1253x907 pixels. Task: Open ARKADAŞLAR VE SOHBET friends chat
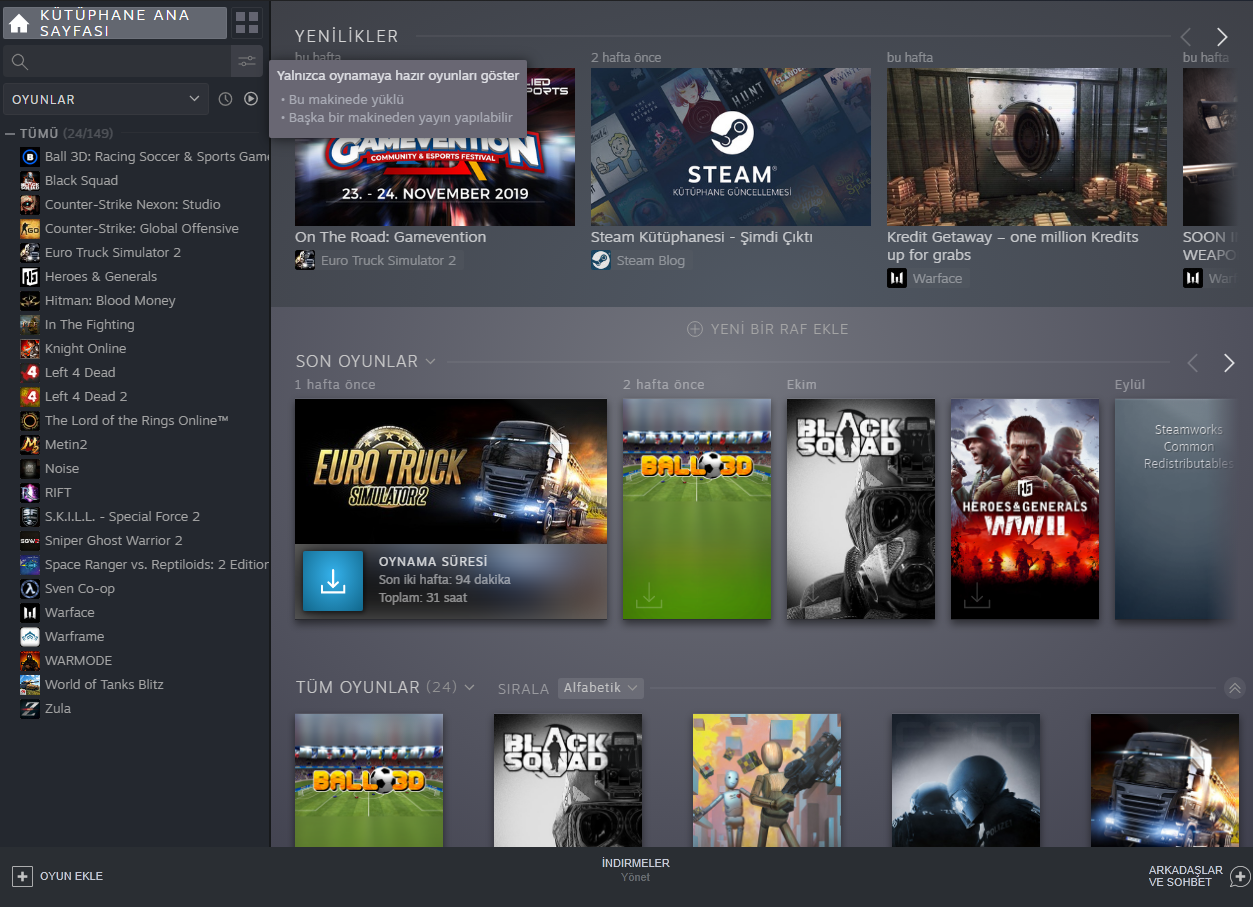[x=1199, y=876]
